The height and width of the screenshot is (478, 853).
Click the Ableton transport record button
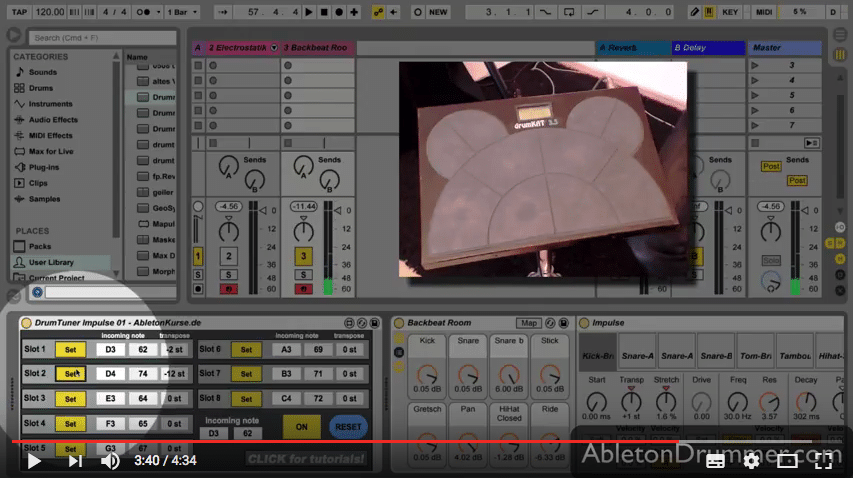[338, 12]
